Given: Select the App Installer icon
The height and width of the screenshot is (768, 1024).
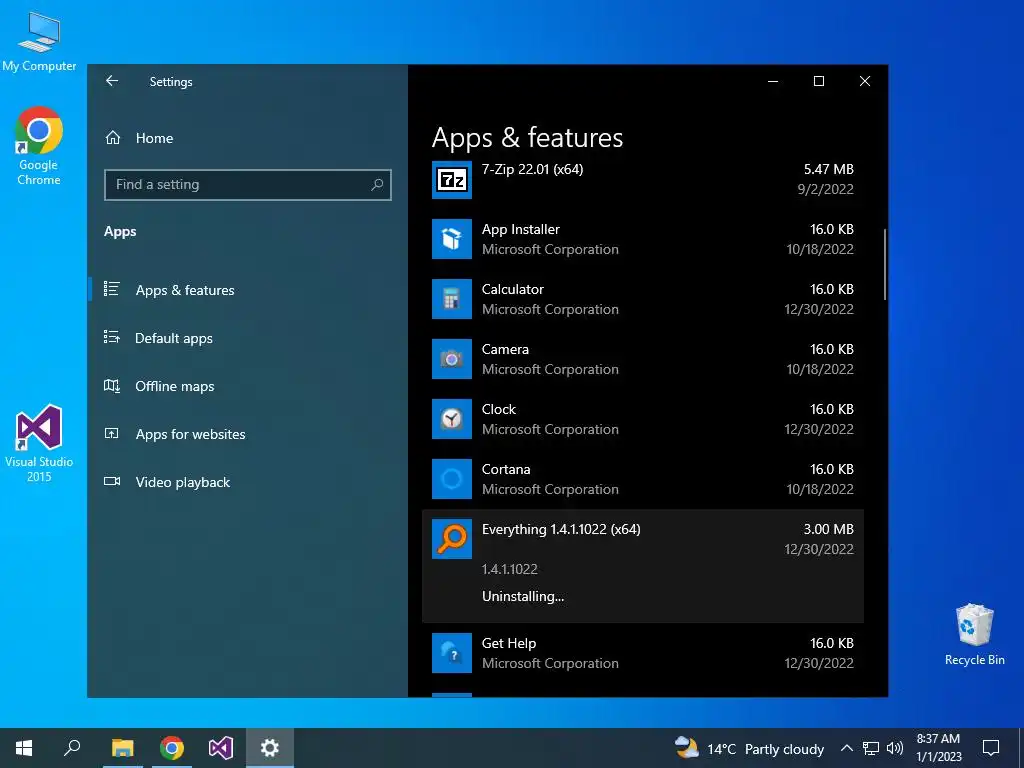Looking at the screenshot, I should pyautogui.click(x=452, y=239).
